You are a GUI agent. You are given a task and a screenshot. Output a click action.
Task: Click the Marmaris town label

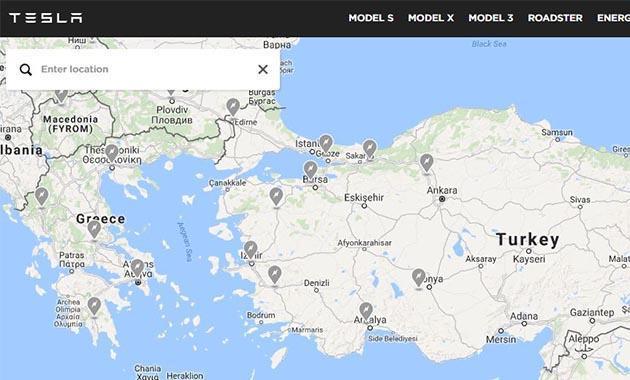[x=307, y=330]
